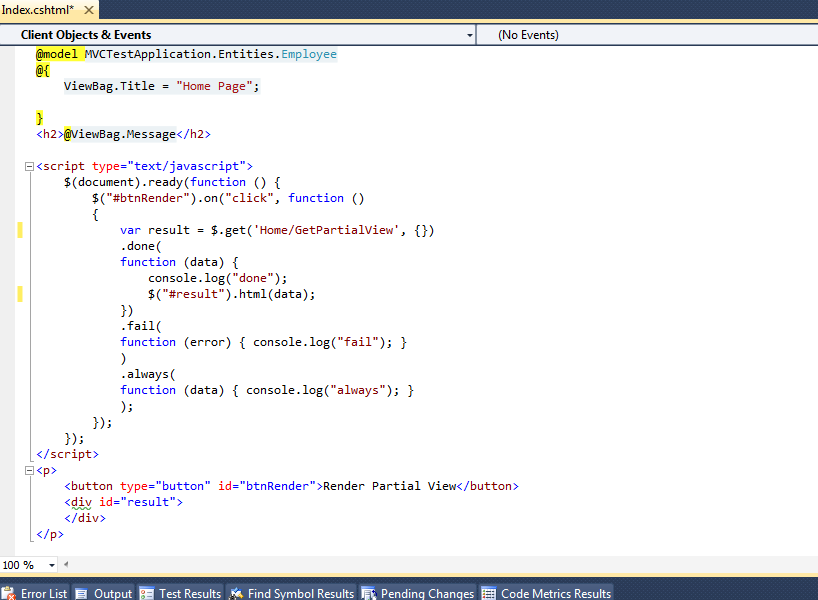This screenshot has height=600, width=818.
Task: Click the console.log("fail") statement
Action: [x=322, y=342]
